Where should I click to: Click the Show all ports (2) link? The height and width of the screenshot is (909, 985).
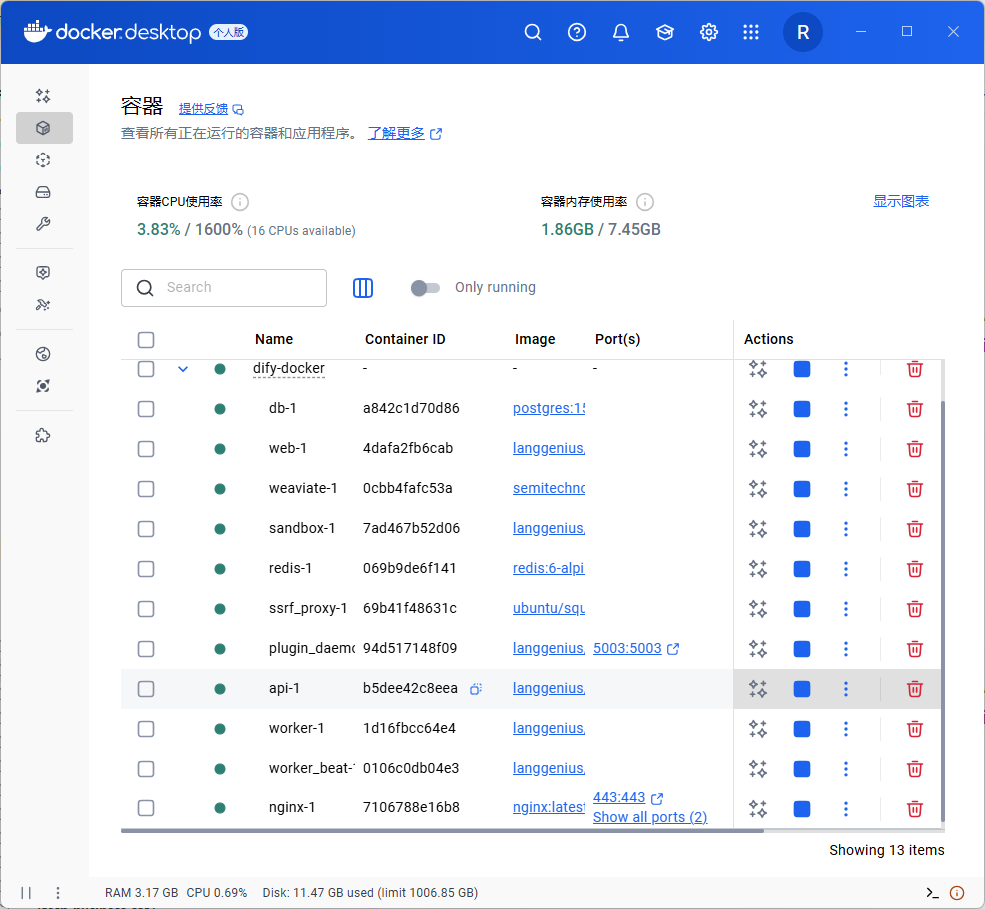pyautogui.click(x=649, y=817)
